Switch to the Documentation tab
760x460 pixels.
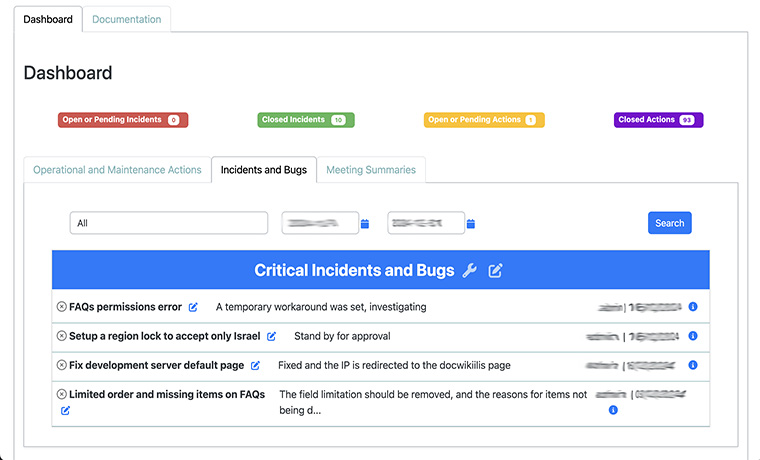point(126,19)
